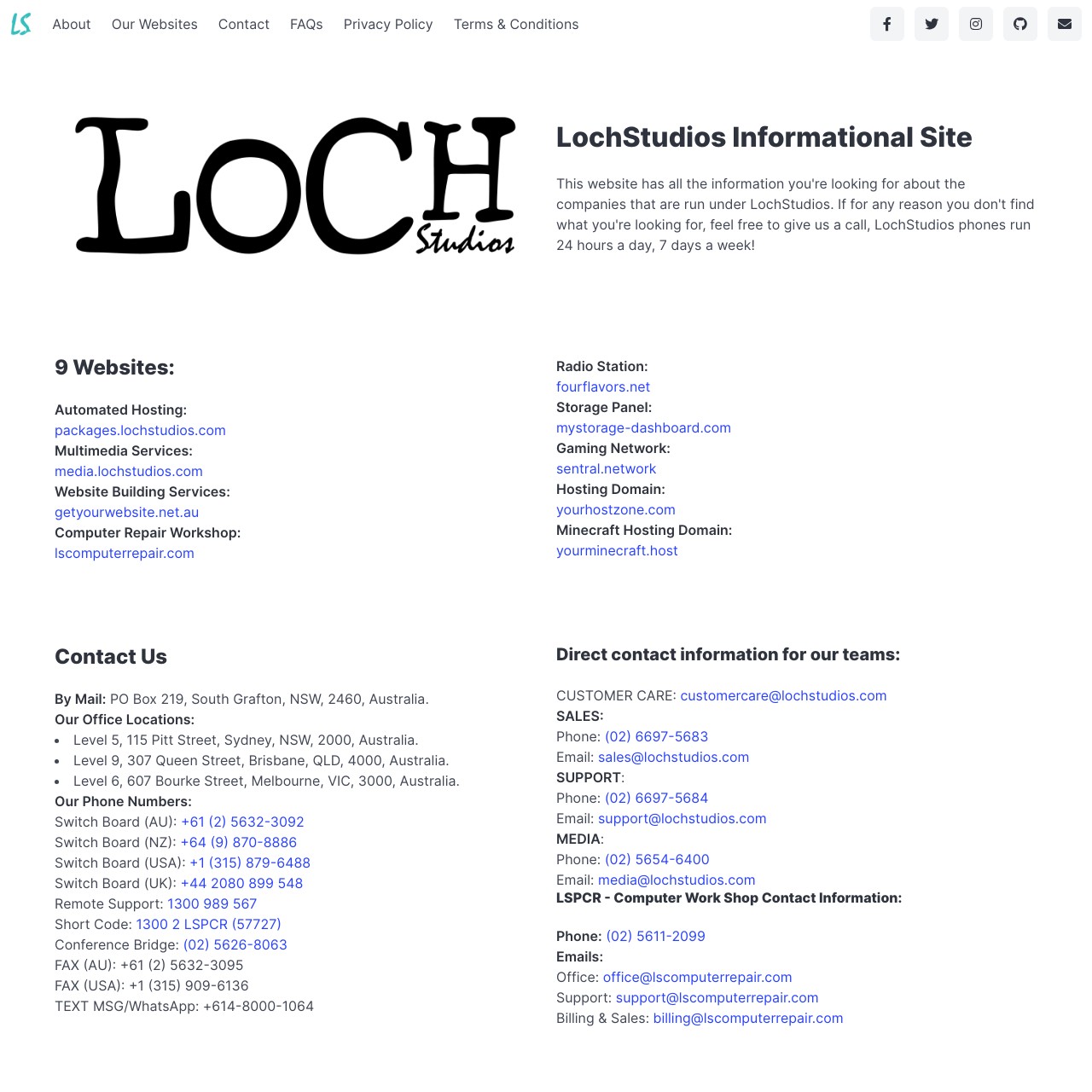The height and width of the screenshot is (1092, 1092).
Task: Click FAX (AU) +61 (2) 5632-3095 text
Action: [x=149, y=965]
